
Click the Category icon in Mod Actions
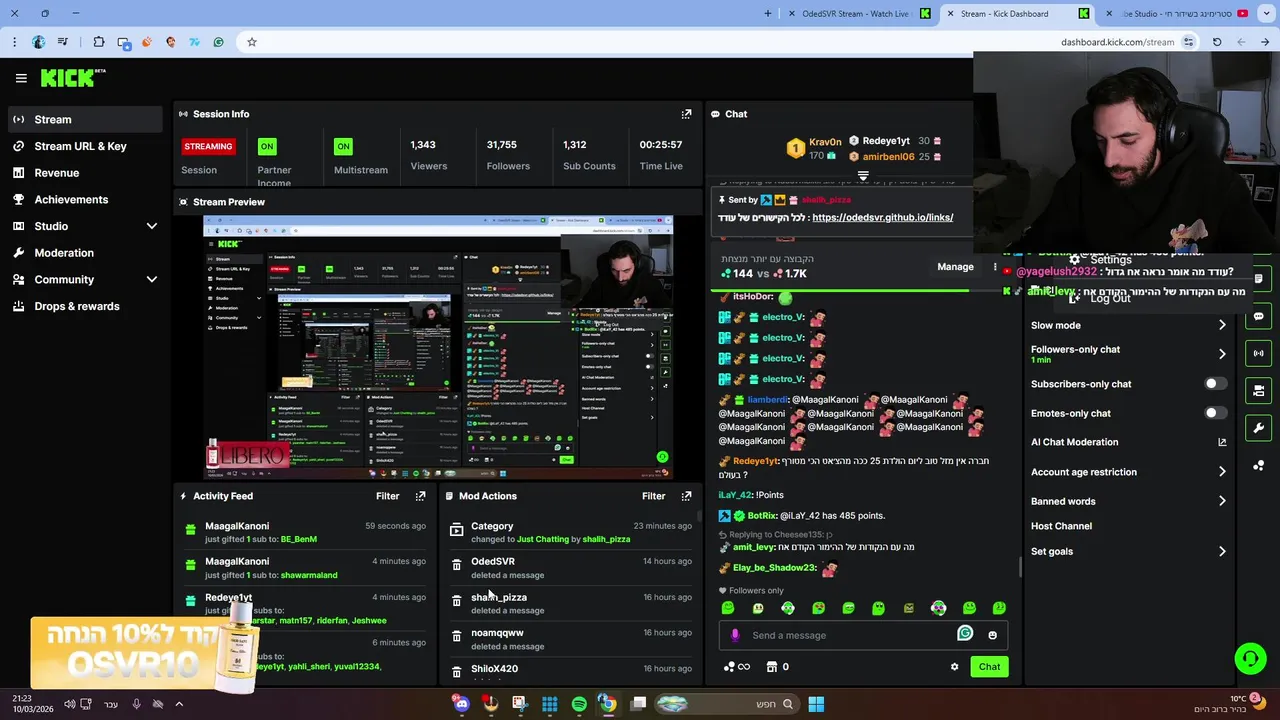[457, 530]
